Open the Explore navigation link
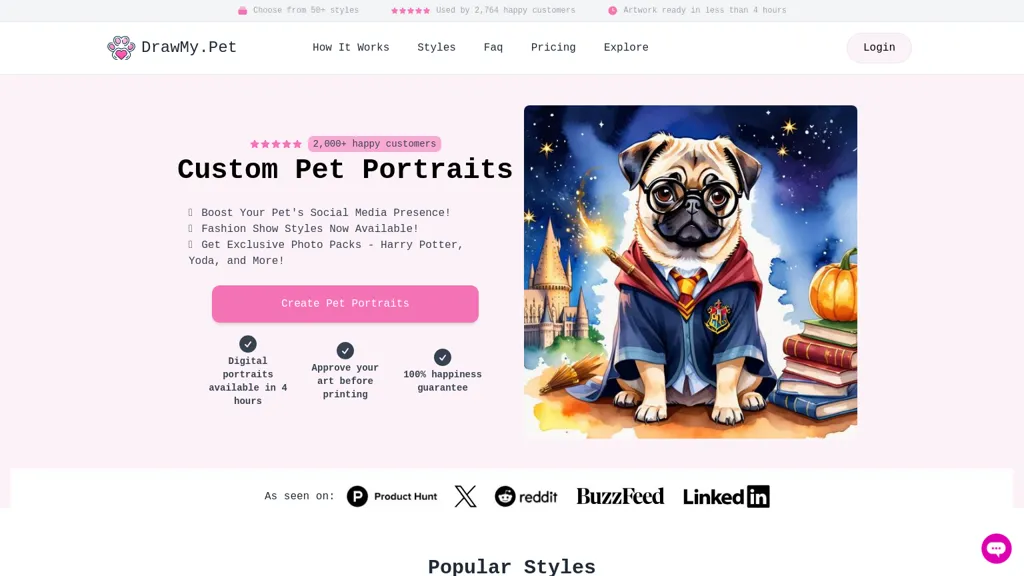 point(626,48)
